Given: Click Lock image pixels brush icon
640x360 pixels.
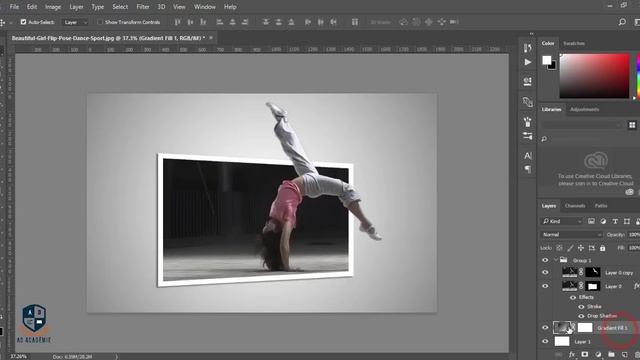Looking at the screenshot, I should (570, 248).
